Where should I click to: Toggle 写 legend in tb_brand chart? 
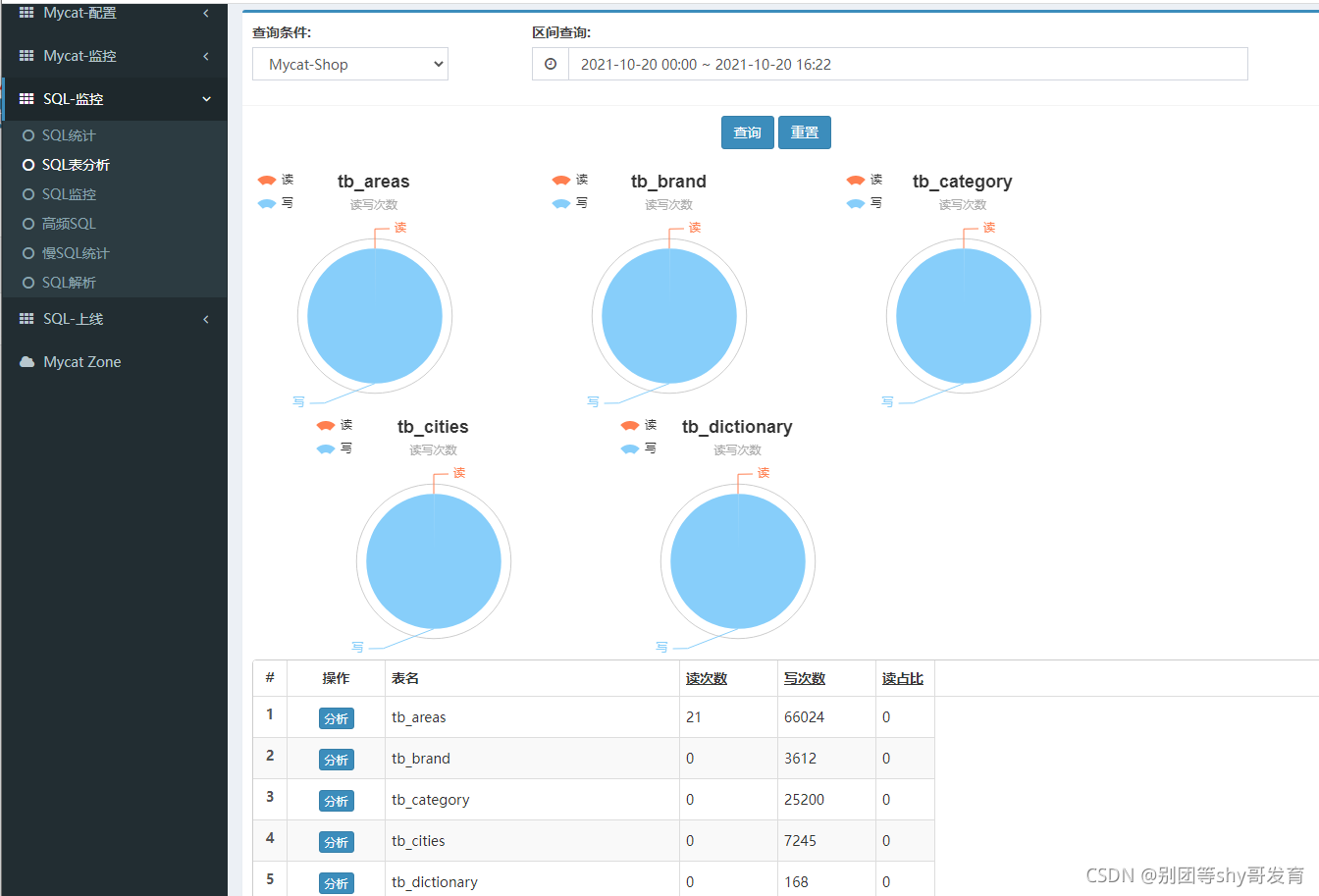pos(569,203)
